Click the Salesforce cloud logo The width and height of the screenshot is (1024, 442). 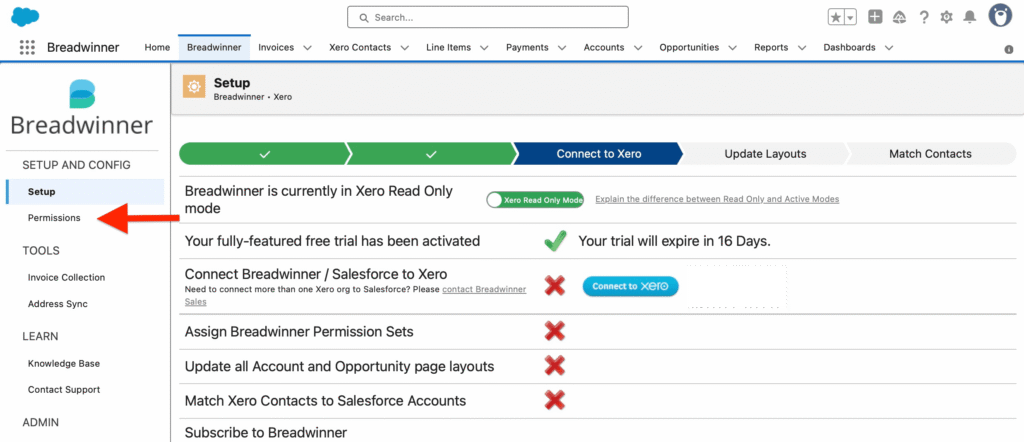[25, 16]
